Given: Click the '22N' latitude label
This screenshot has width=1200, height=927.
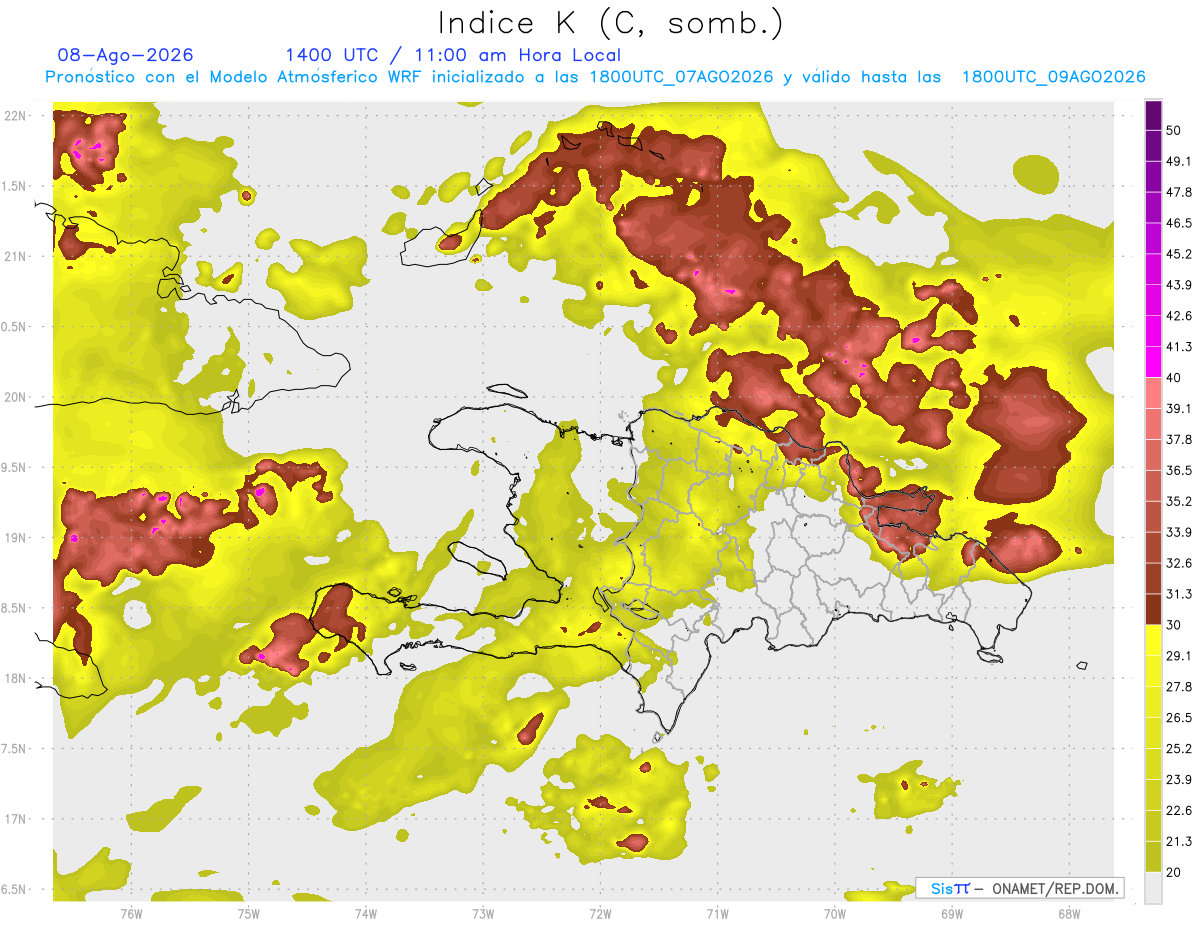Looking at the screenshot, I should click(x=17, y=116).
